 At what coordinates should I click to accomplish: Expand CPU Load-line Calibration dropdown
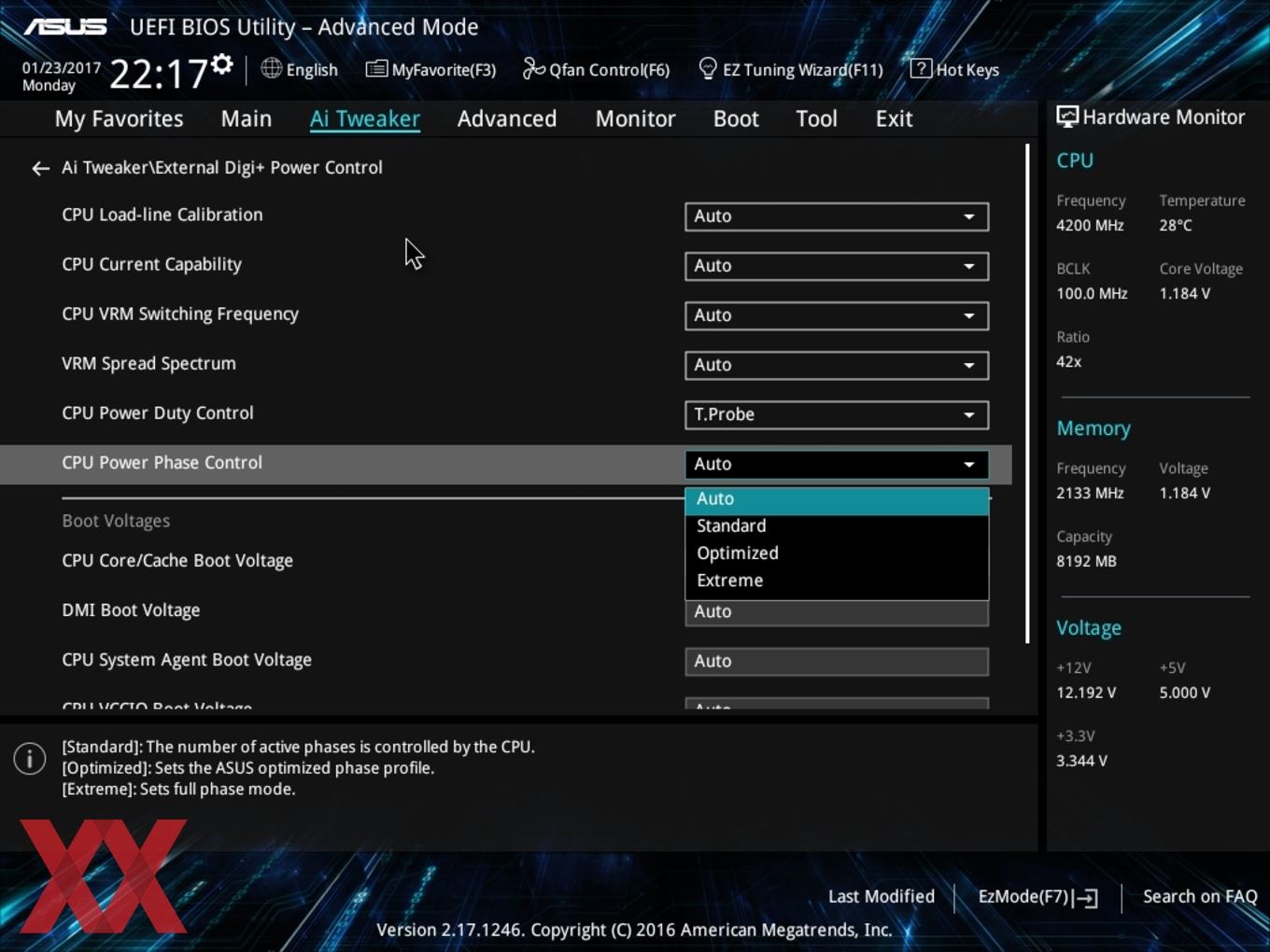pos(837,217)
